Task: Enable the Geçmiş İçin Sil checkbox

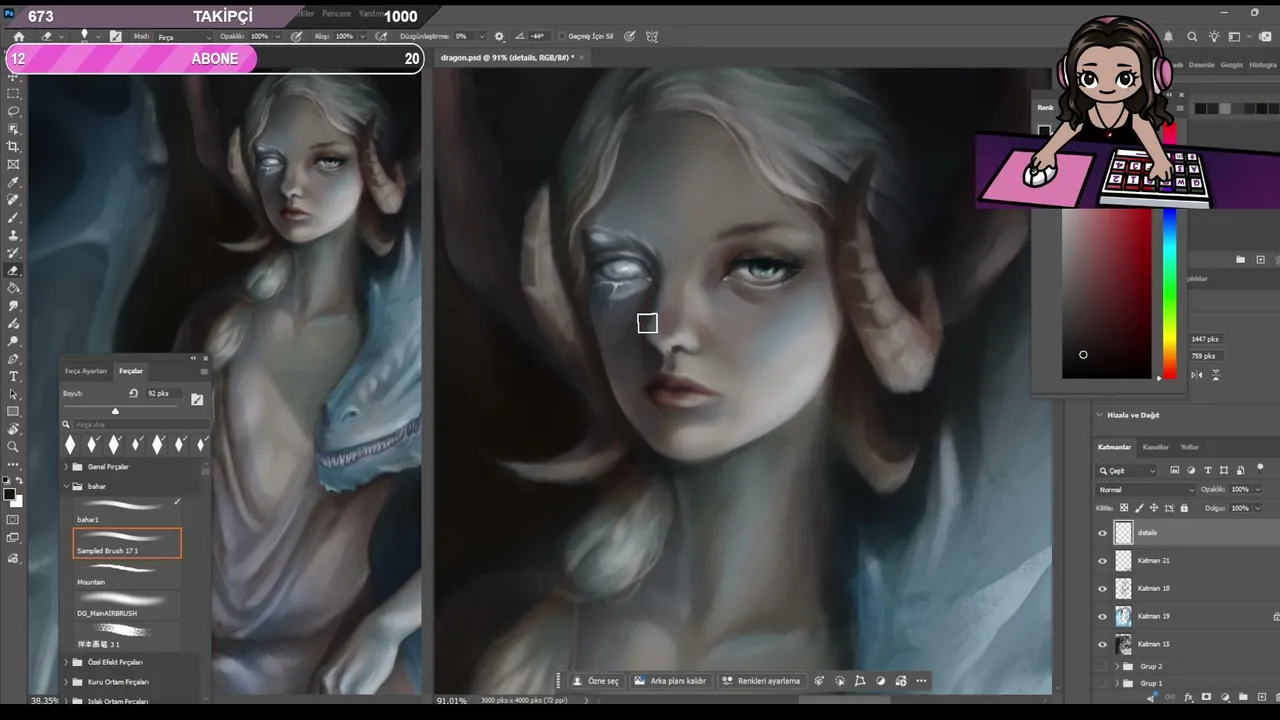Action: pyautogui.click(x=561, y=36)
